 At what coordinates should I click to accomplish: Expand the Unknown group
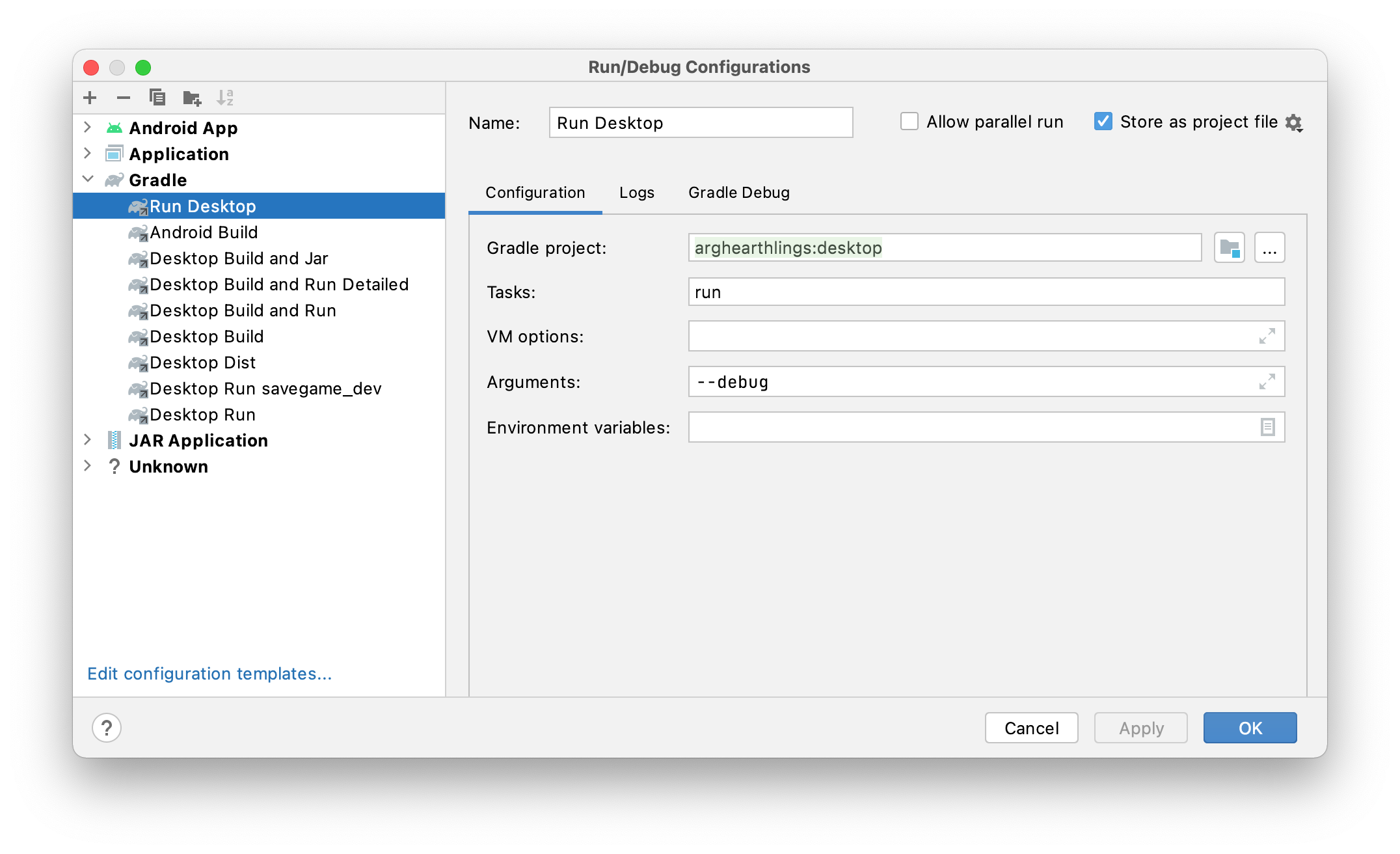88,466
